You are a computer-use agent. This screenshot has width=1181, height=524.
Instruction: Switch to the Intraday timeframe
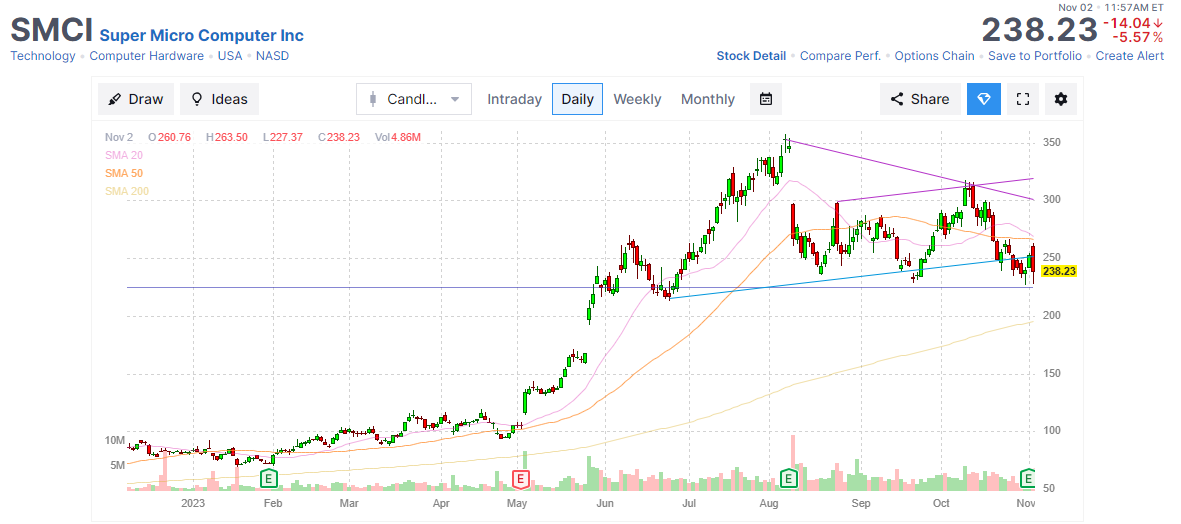click(514, 99)
